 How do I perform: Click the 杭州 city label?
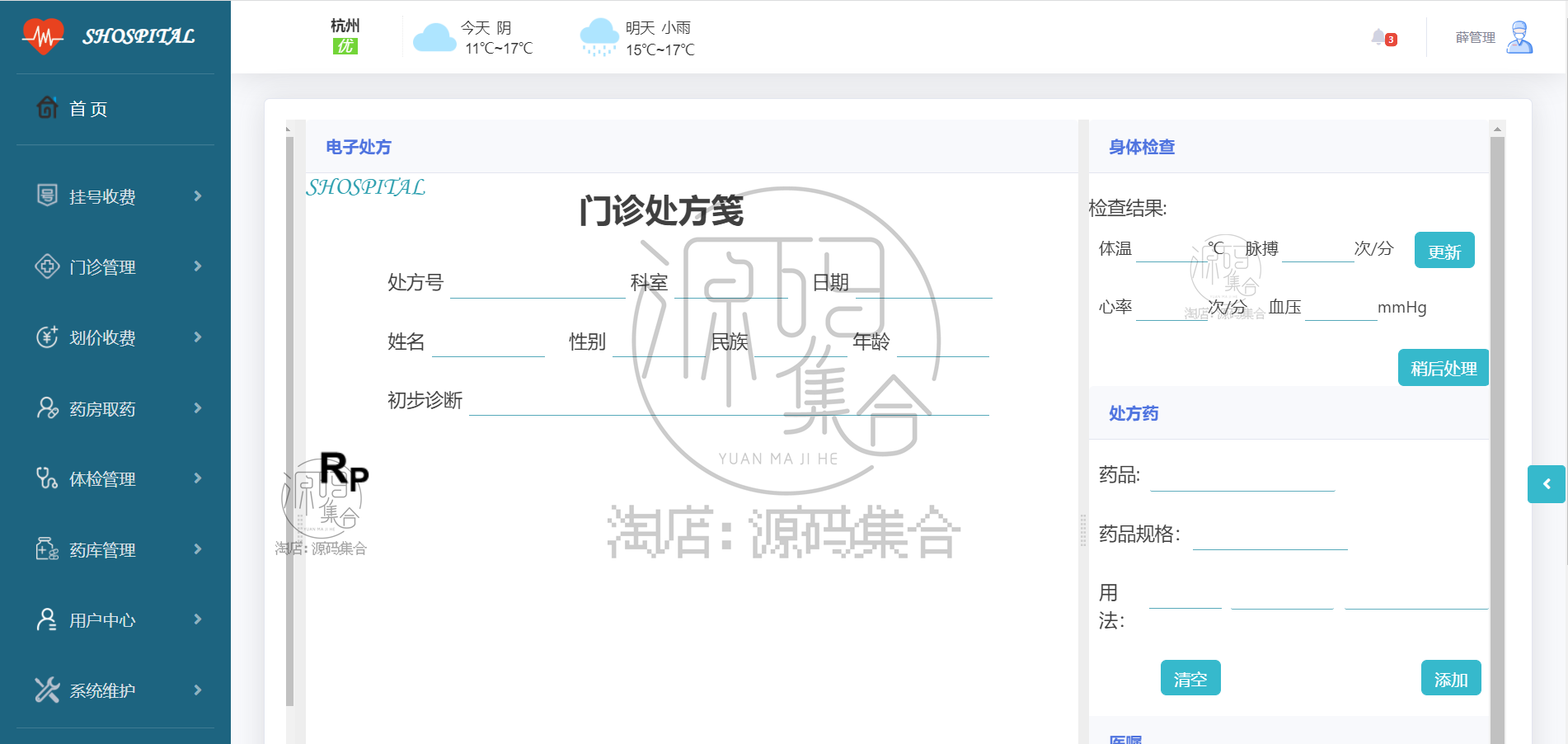point(345,26)
